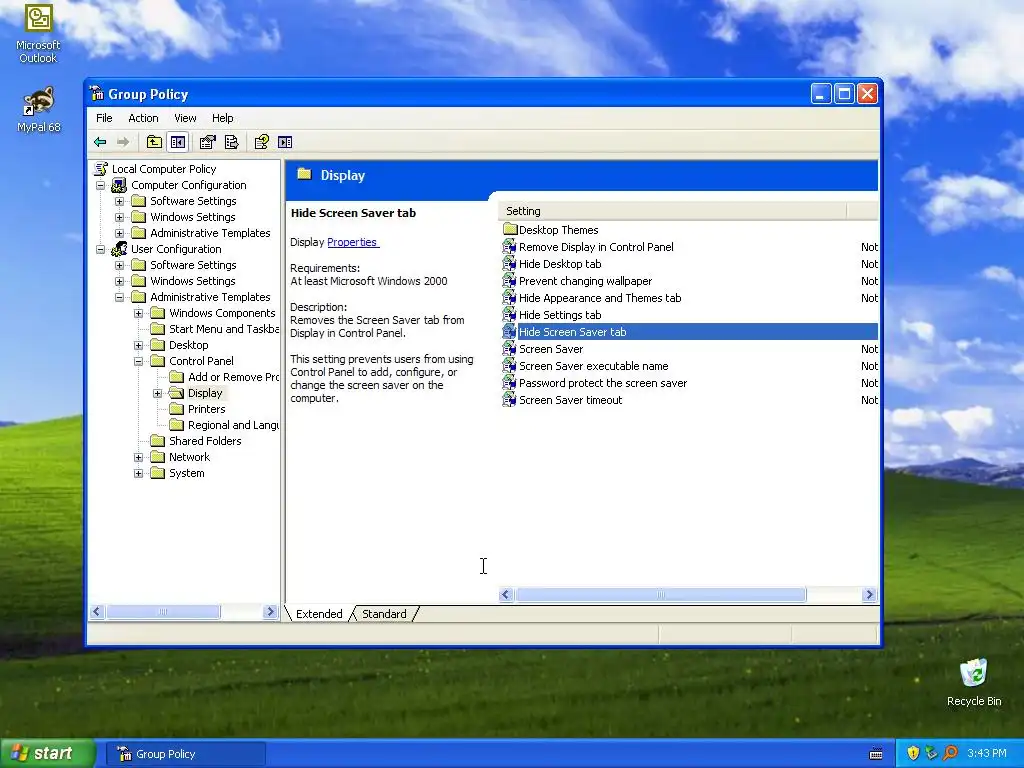Click the Setting column header
The height and width of the screenshot is (768, 1024).
tap(673, 211)
